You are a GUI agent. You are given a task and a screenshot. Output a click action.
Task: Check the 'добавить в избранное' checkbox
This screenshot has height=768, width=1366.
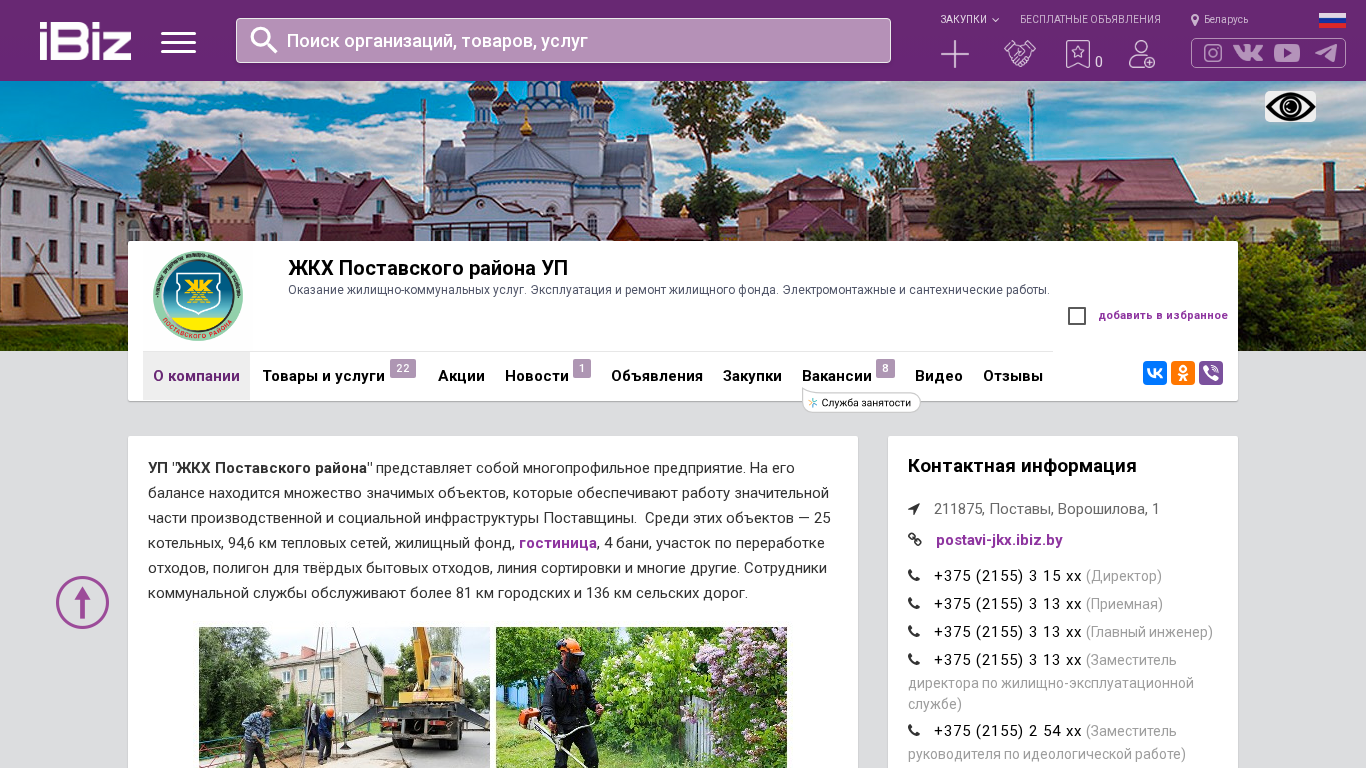click(1077, 316)
